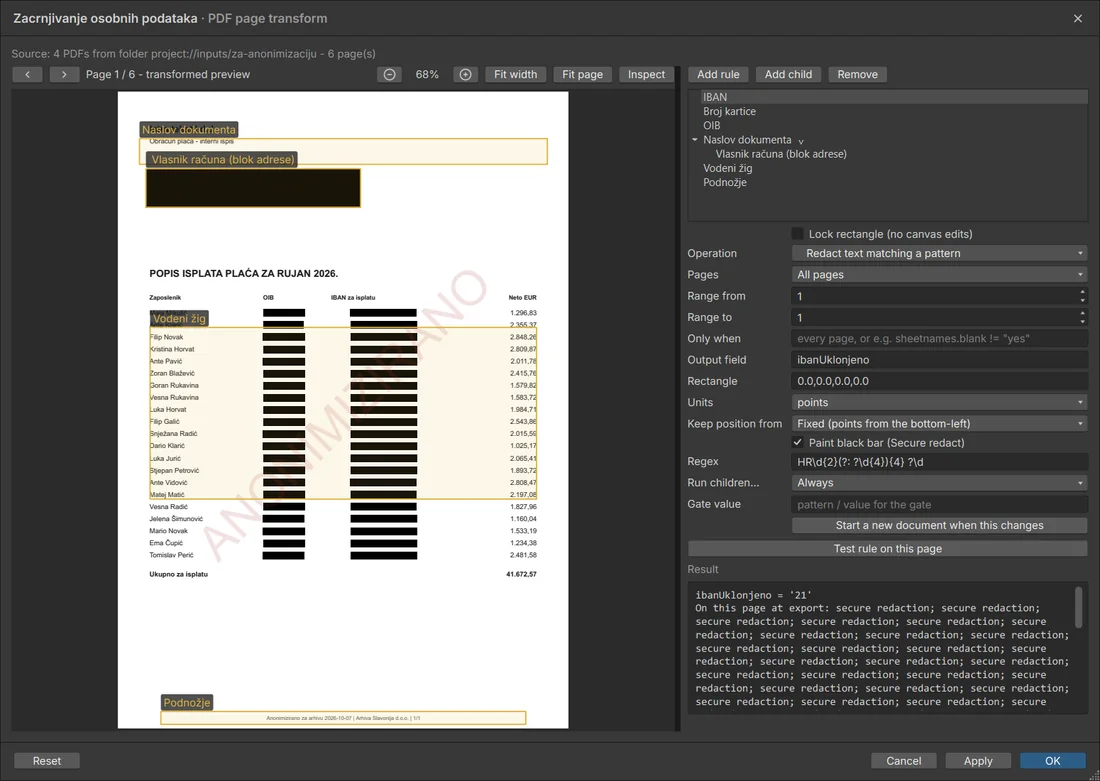1100x781 pixels.
Task: Open the Units dropdown
Action: tap(939, 402)
